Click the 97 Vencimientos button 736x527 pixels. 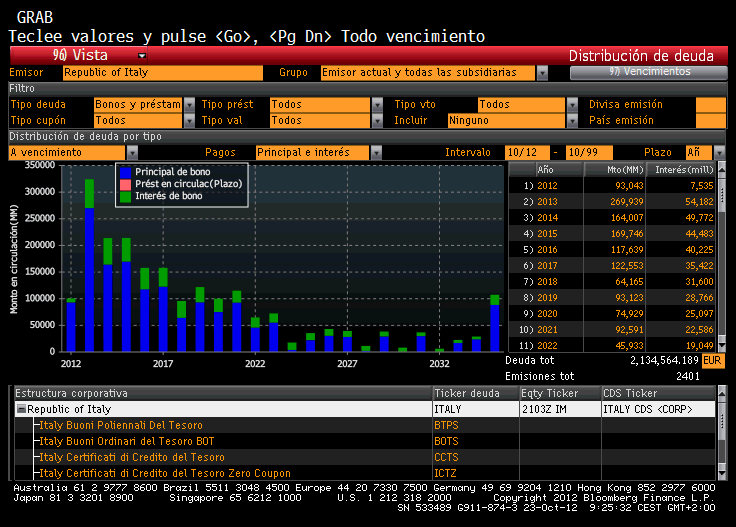tap(648, 72)
